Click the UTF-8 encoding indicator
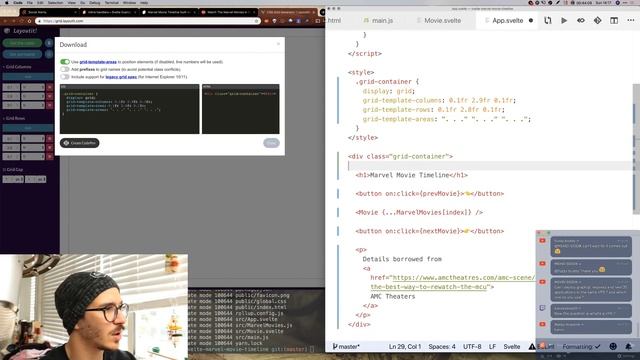The width and height of the screenshot is (640, 360). pyautogui.click(x=472, y=347)
